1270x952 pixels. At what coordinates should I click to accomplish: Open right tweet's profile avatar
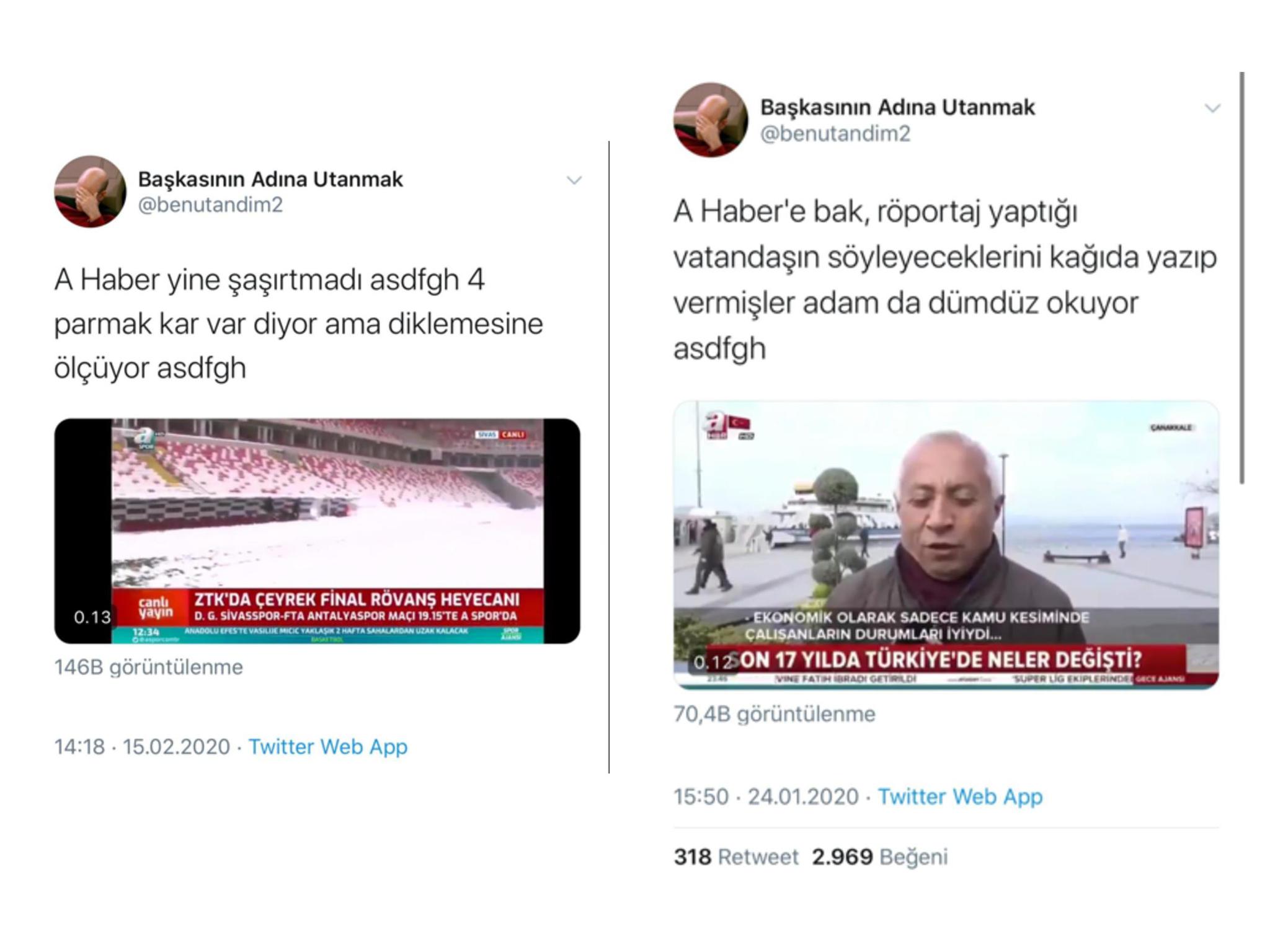pyautogui.click(x=710, y=120)
